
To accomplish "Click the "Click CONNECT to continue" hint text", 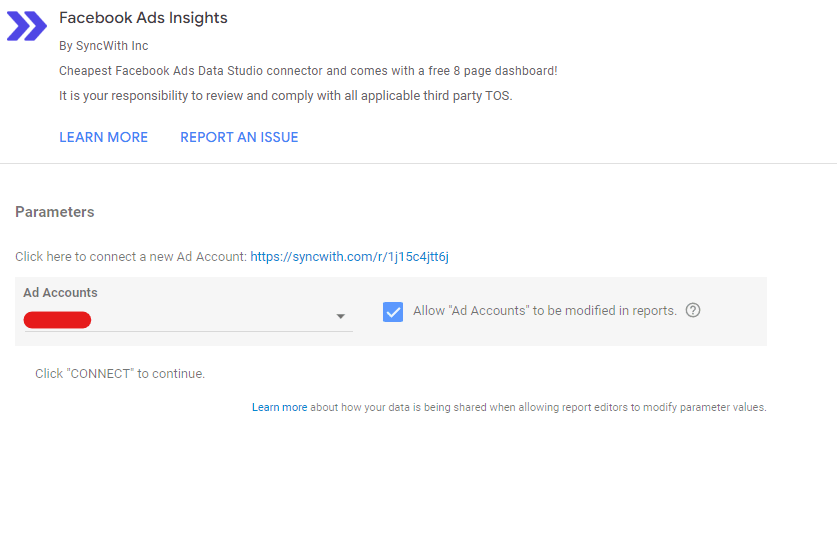I will [120, 374].
